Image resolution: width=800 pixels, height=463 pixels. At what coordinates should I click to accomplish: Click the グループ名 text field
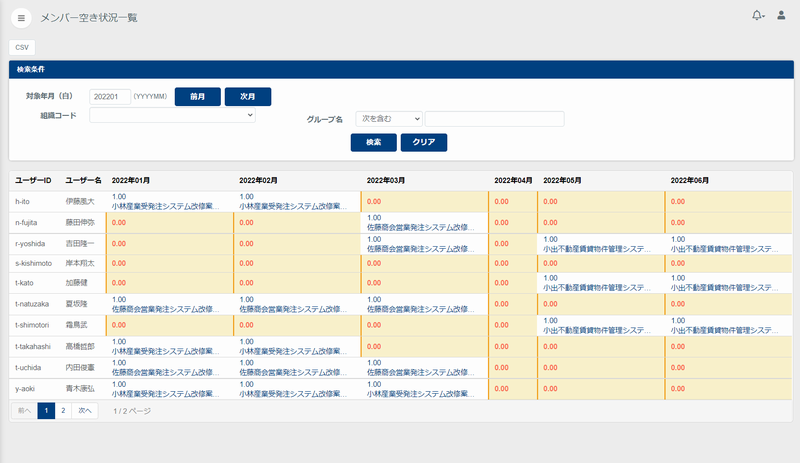494,119
